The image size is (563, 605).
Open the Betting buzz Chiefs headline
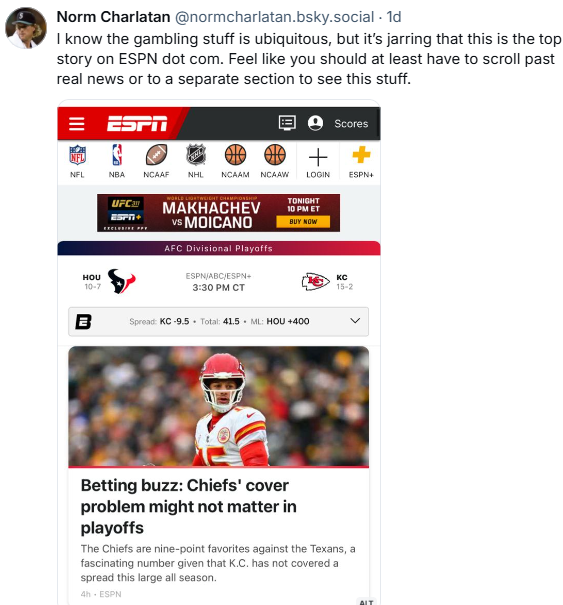tap(188, 507)
